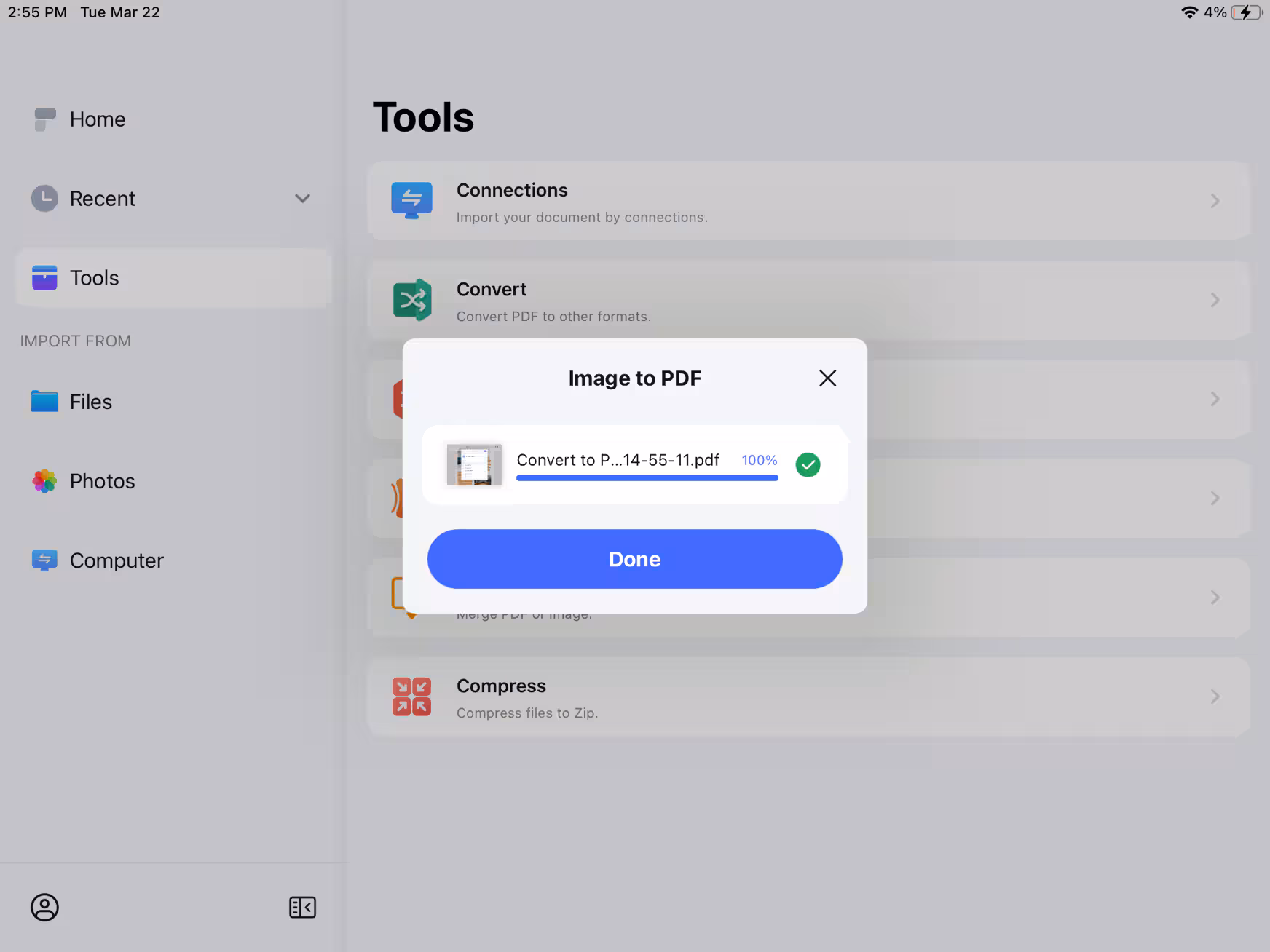Viewport: 1270px width, 952px height.
Task: Close the Image to PDF dialog
Action: 827,378
